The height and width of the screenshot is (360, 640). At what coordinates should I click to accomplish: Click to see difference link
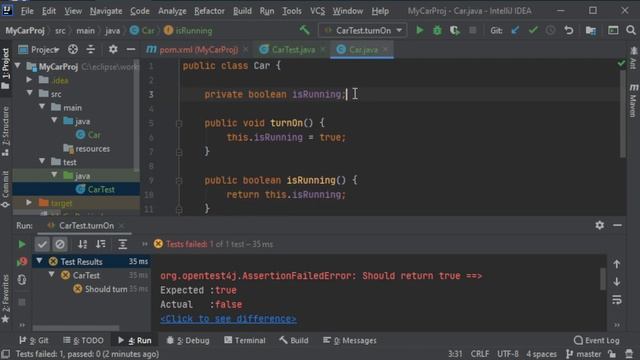coord(228,319)
